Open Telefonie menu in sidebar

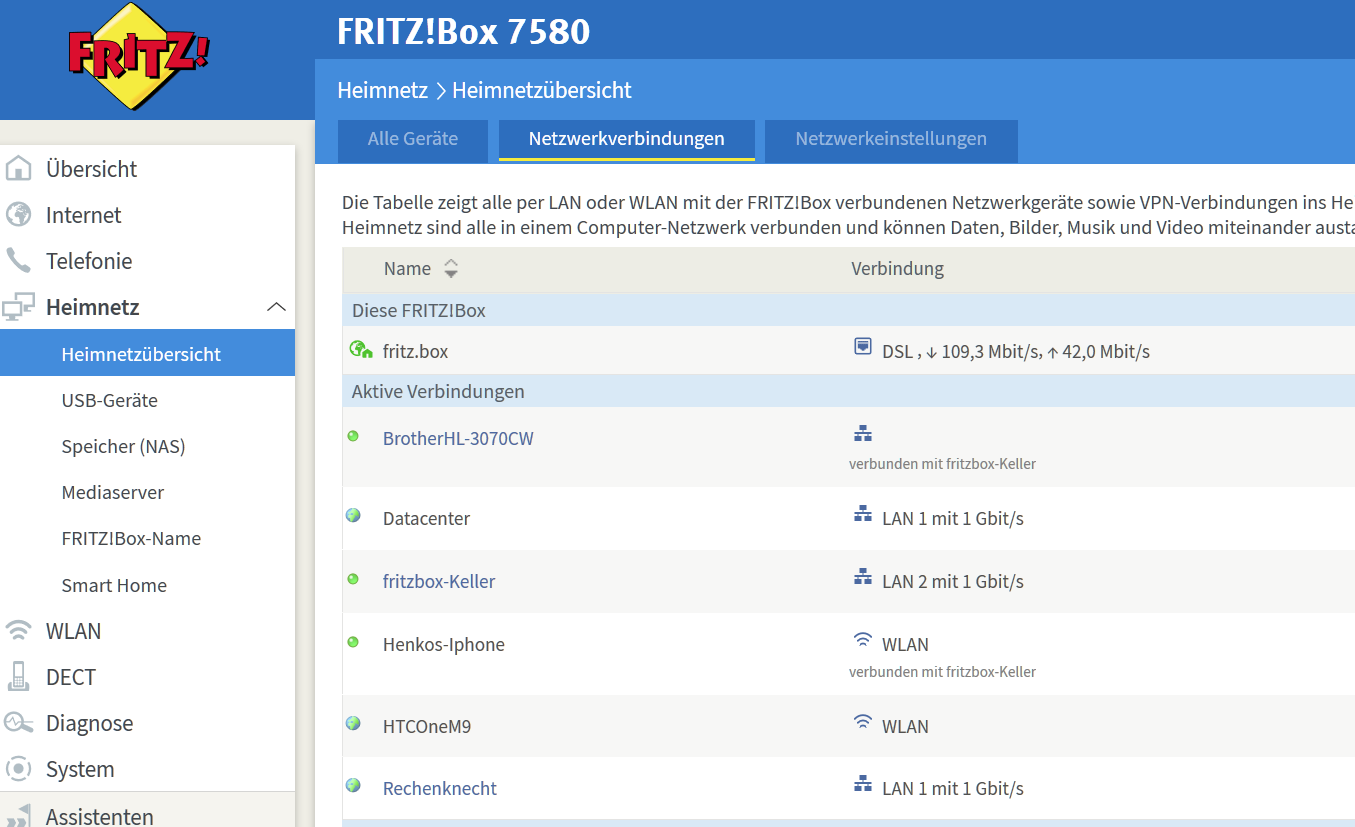(89, 261)
